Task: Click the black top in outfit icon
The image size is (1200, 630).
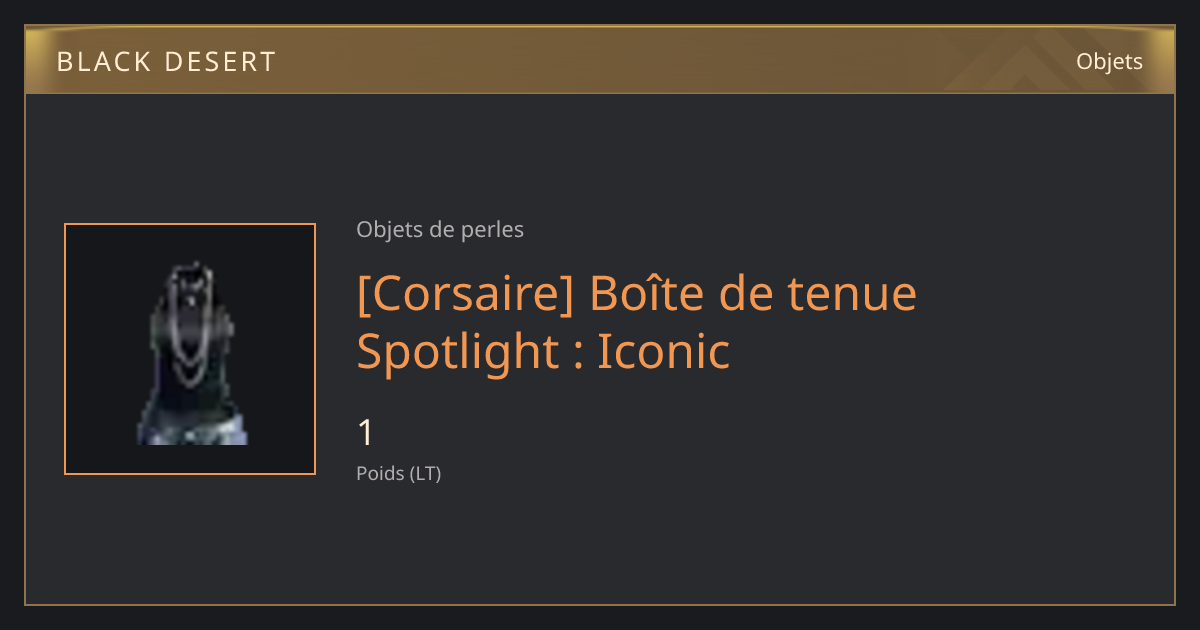Action: click(x=191, y=360)
